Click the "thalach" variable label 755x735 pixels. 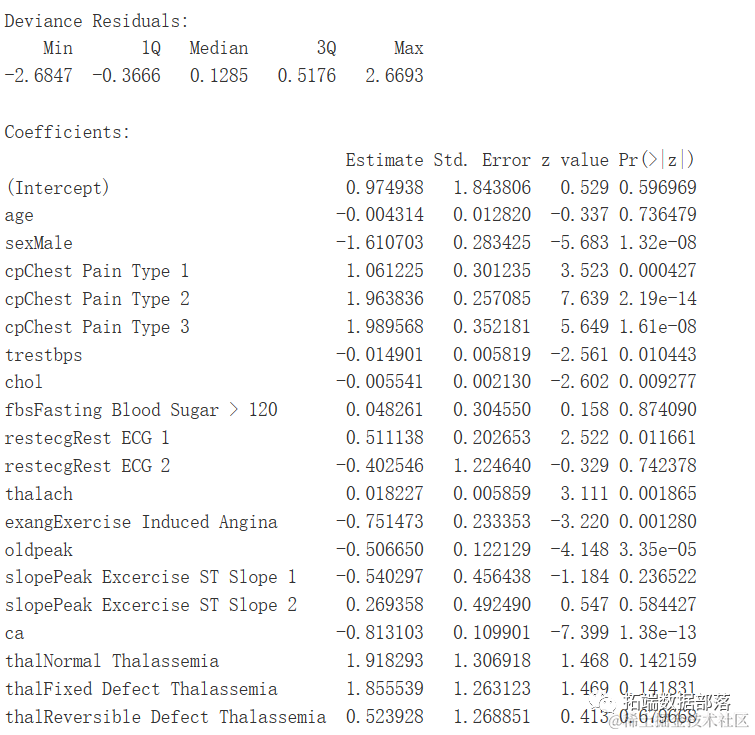(x=39, y=494)
